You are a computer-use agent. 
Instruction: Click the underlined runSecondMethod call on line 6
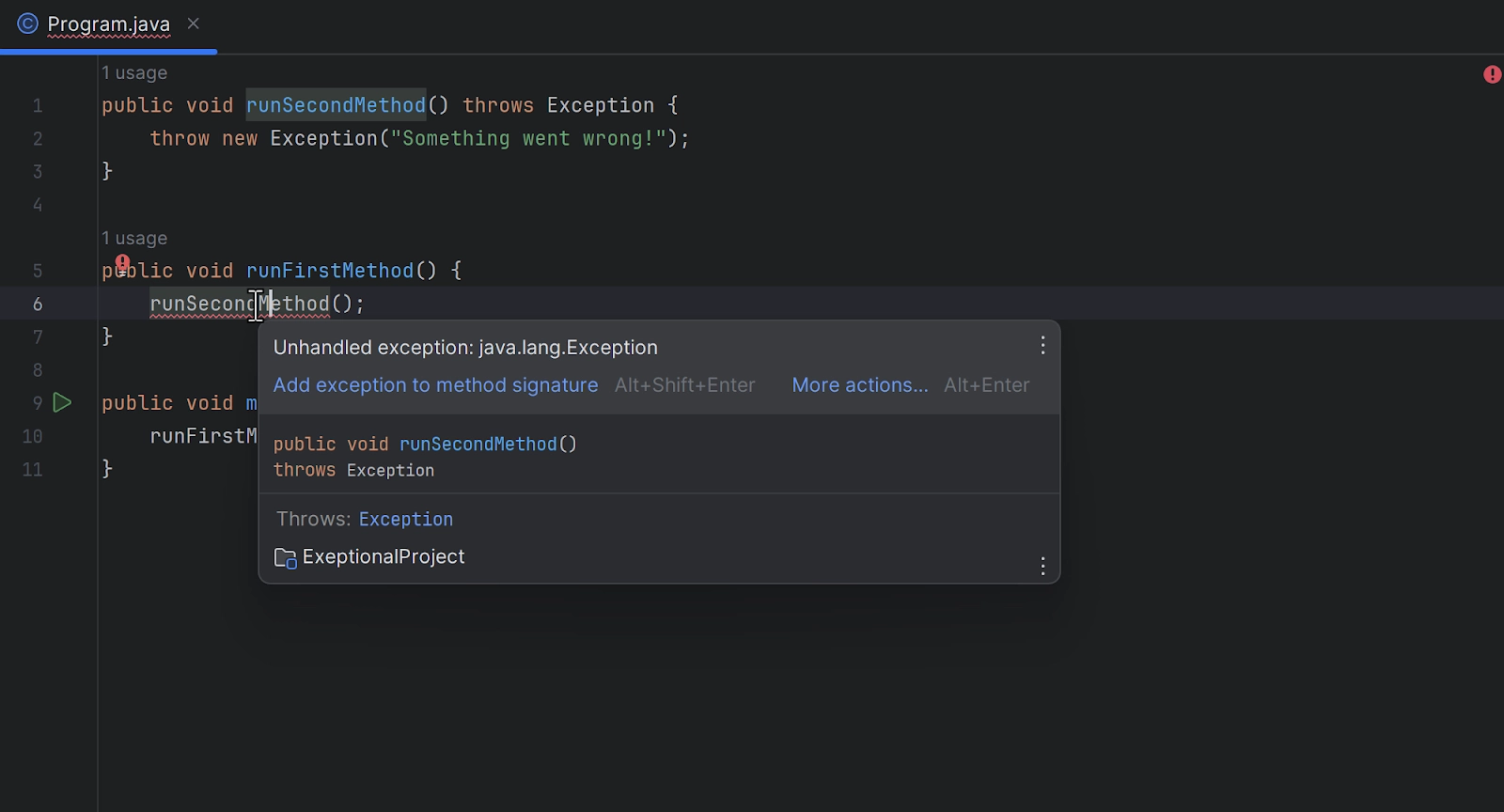[x=240, y=304]
